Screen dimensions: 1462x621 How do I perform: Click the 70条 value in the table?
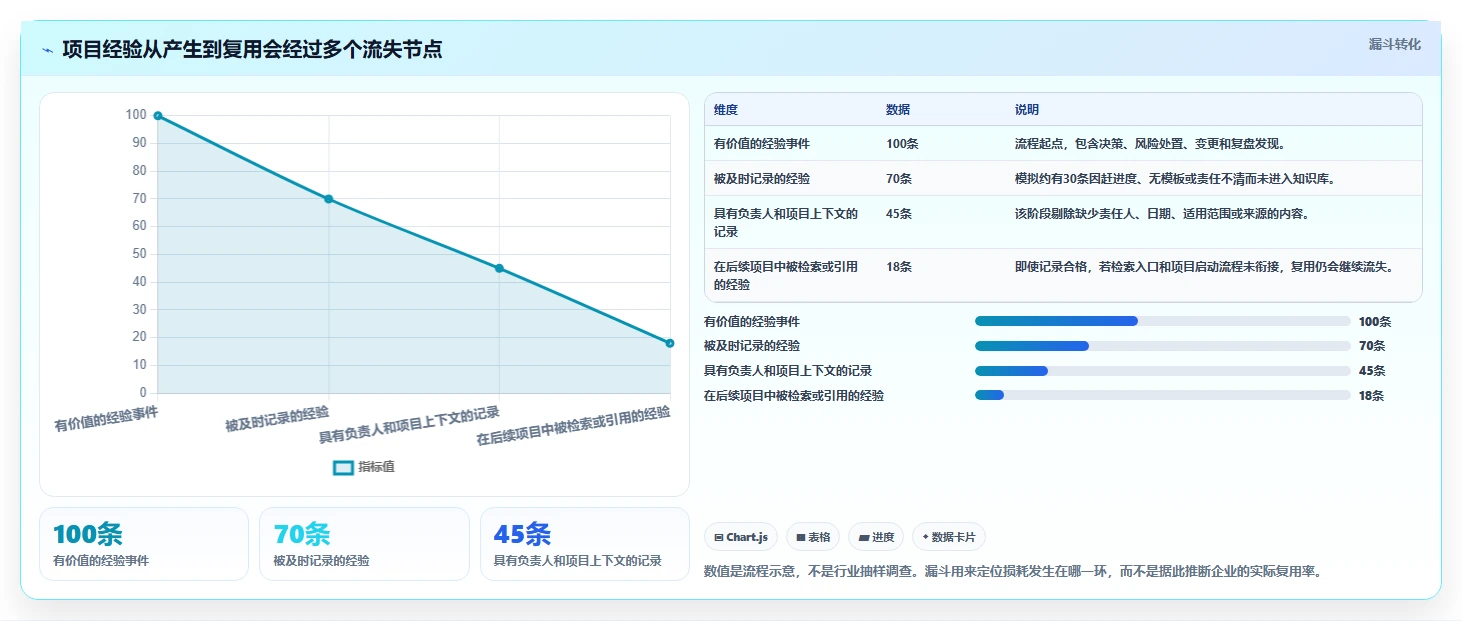pyautogui.click(x=899, y=179)
